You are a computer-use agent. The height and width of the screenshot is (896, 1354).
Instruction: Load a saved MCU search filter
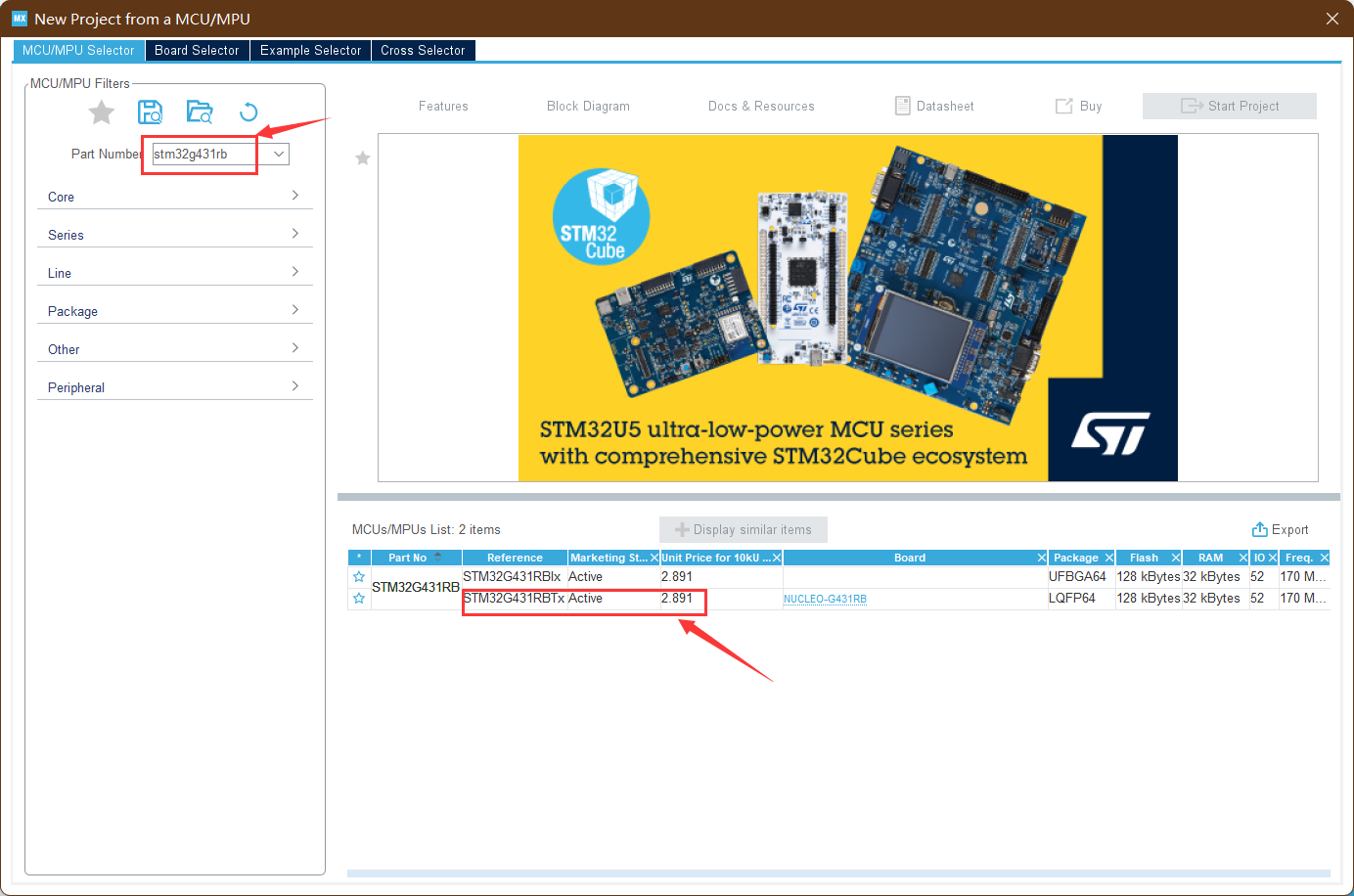point(200,112)
